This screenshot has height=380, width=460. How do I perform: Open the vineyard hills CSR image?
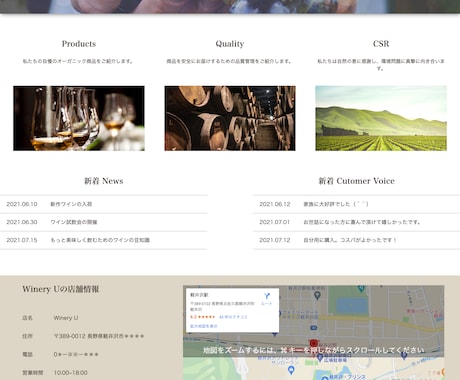[x=381, y=118]
